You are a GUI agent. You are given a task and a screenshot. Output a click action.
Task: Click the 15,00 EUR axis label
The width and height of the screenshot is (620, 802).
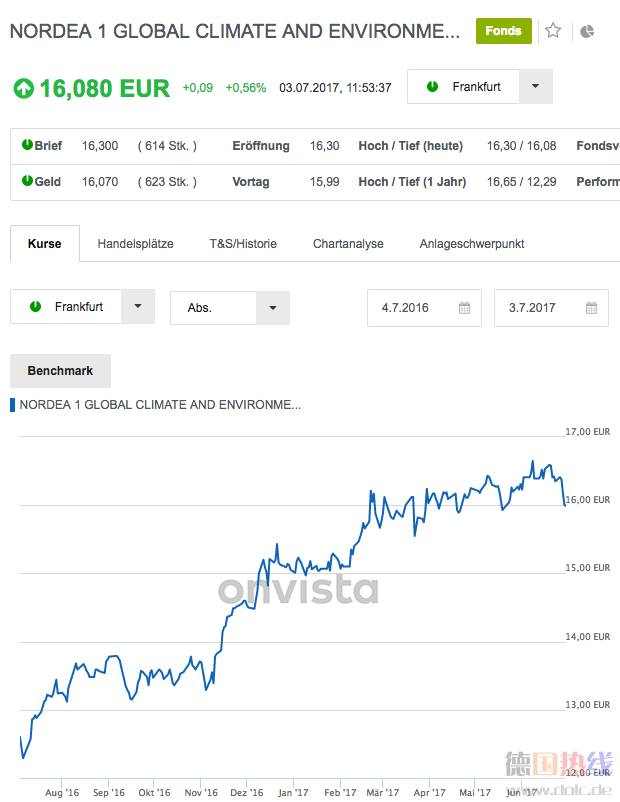[x=587, y=568]
